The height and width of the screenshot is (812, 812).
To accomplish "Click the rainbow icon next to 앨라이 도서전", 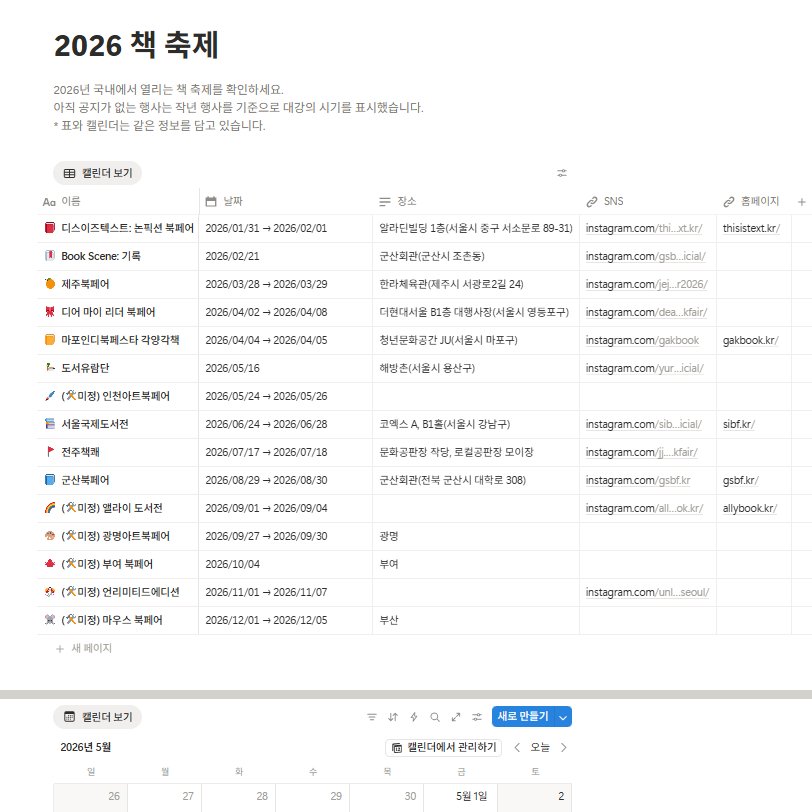I will pos(50,508).
